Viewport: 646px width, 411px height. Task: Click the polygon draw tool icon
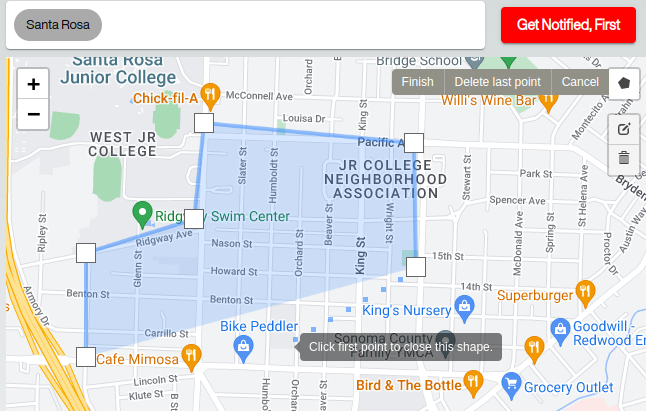624,82
